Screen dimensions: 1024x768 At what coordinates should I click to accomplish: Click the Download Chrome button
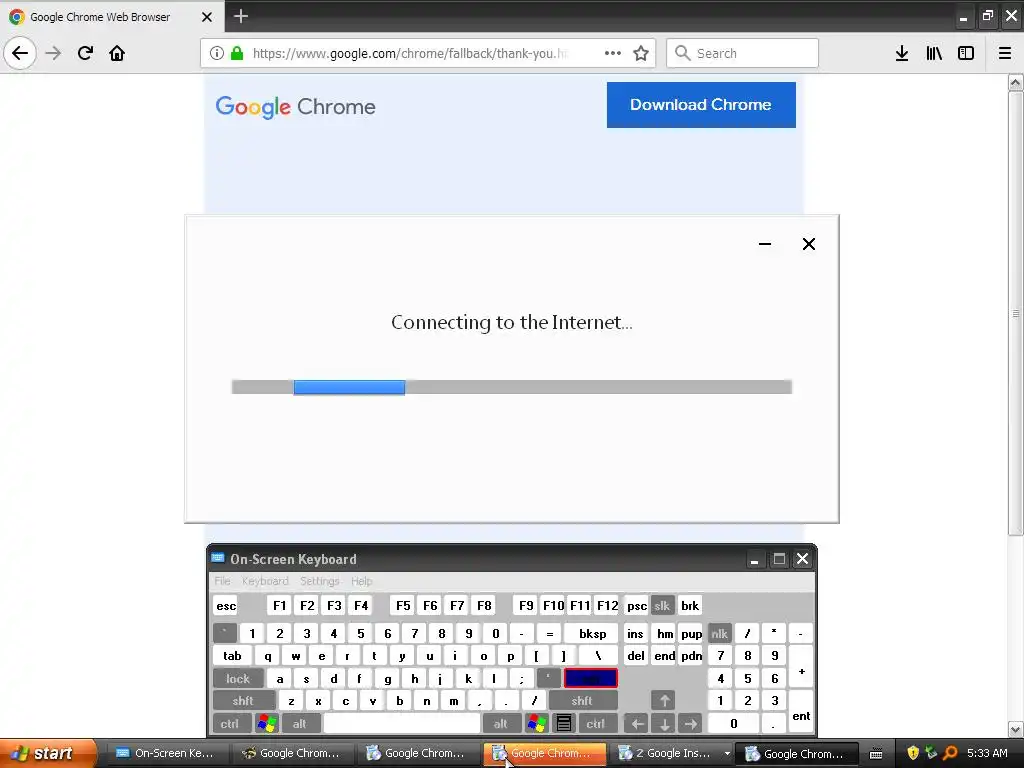click(701, 104)
